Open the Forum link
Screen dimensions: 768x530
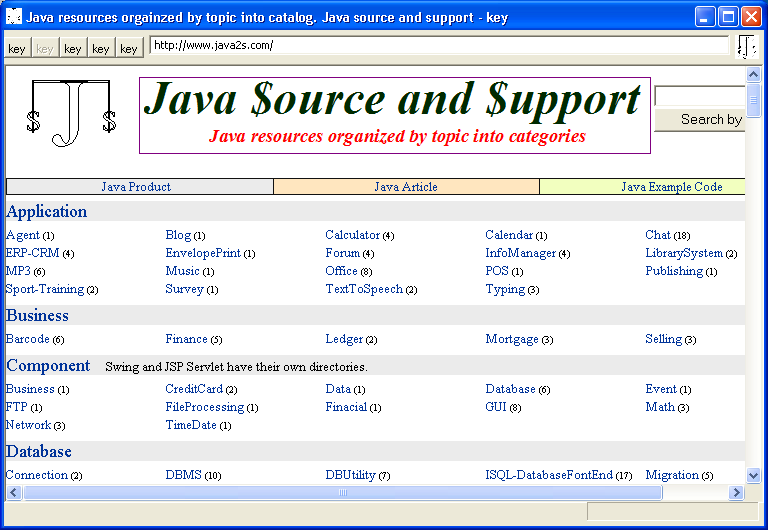[343, 253]
